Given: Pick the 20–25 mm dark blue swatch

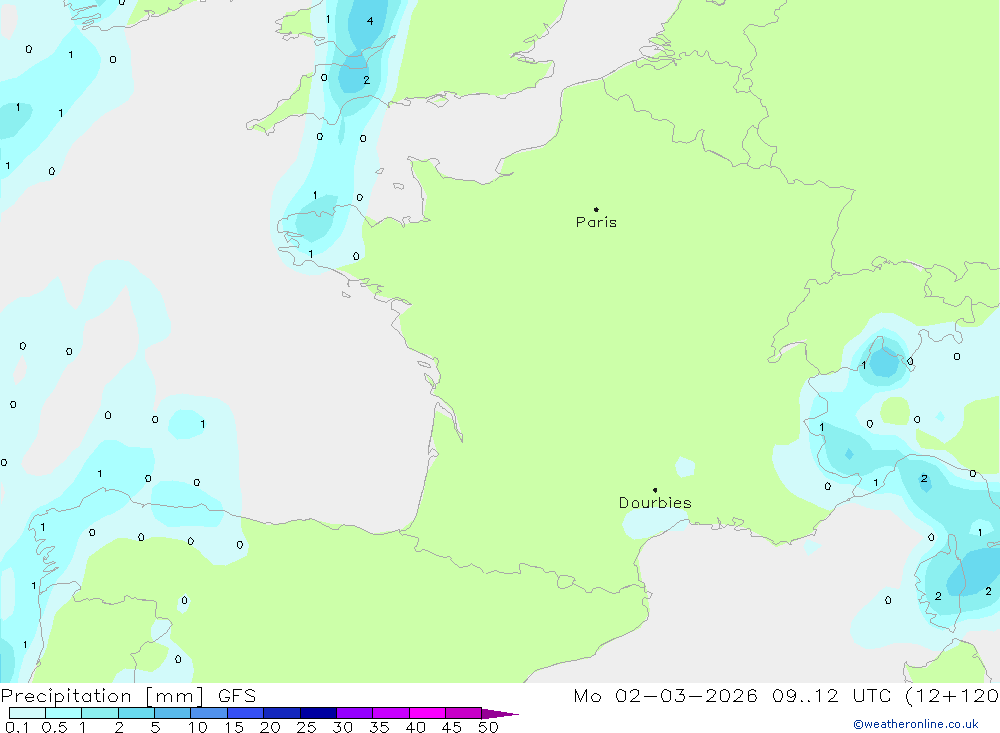Looking at the screenshot, I should click(281, 713).
